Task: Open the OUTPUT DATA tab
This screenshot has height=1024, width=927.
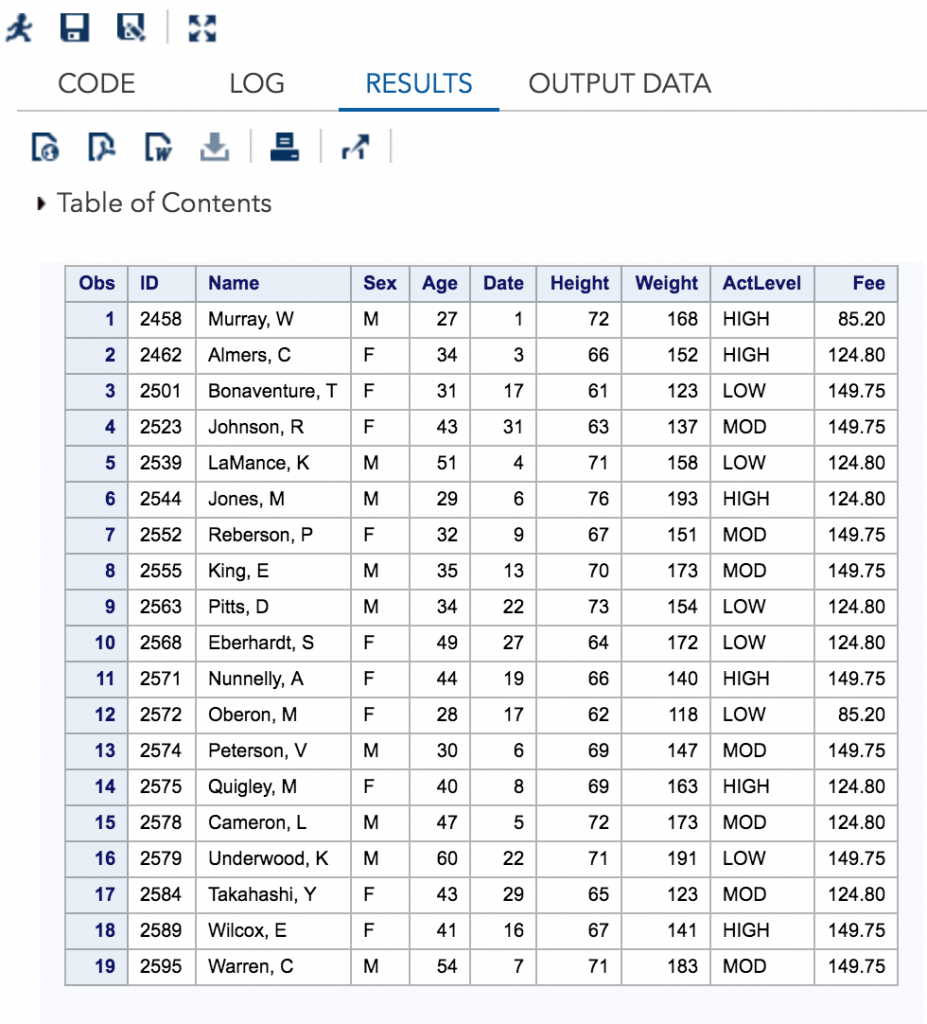Action: point(619,84)
